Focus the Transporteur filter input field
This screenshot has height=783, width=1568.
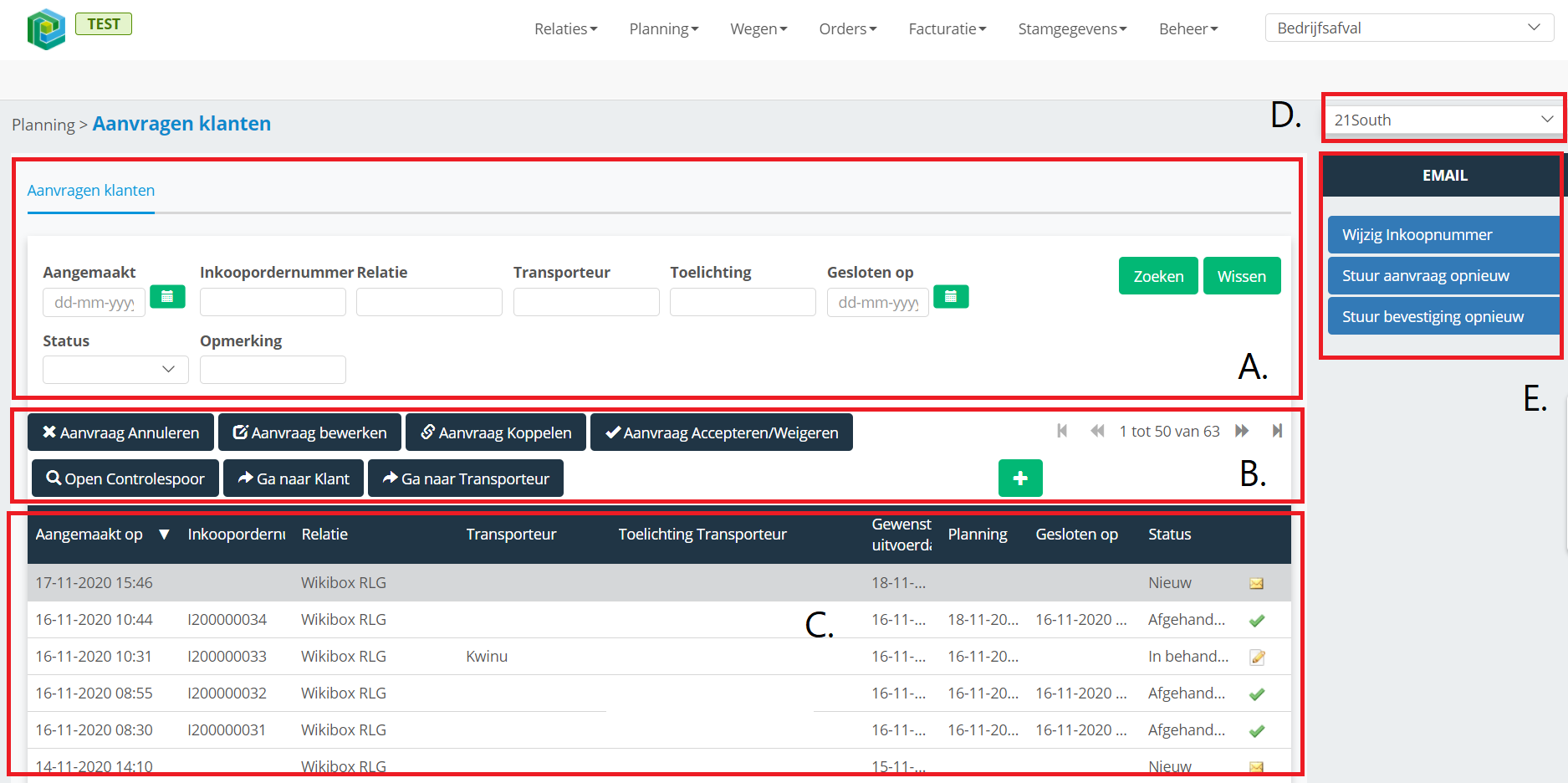point(586,302)
